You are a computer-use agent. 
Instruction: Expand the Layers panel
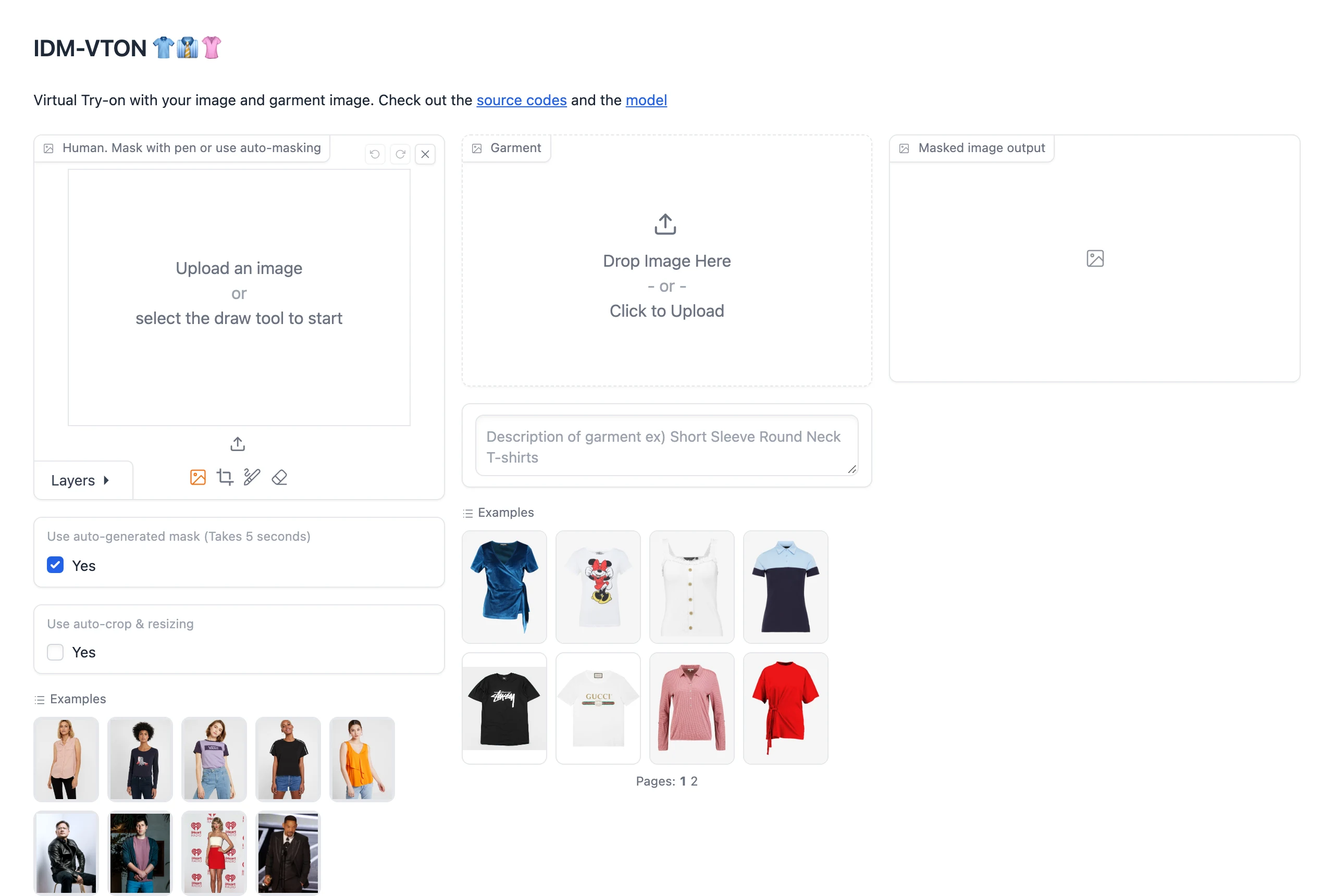click(81, 481)
